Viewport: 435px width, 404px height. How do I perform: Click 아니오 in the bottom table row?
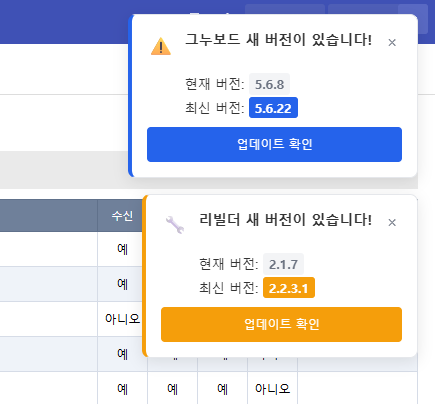tap(272, 389)
